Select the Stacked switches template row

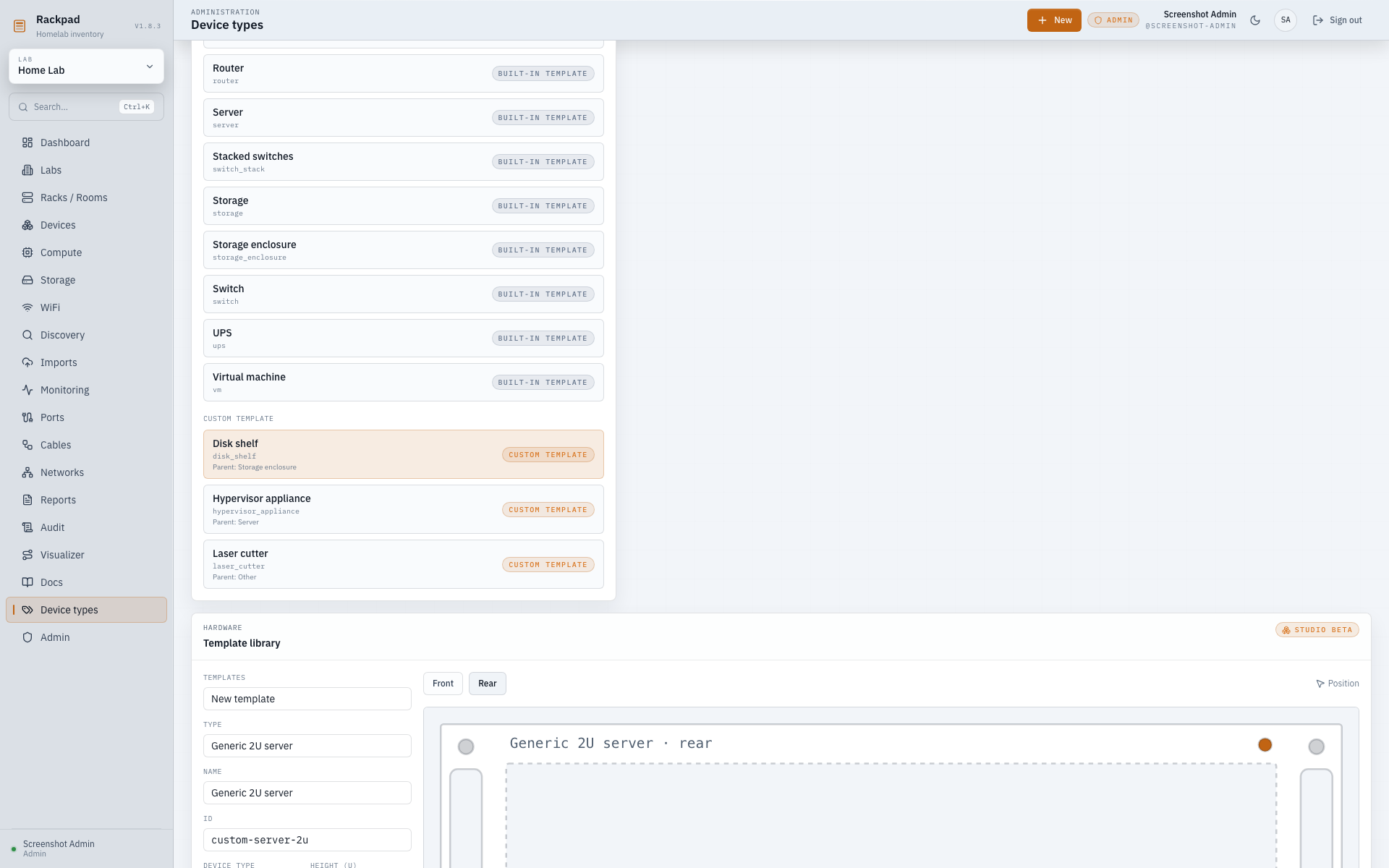tap(404, 161)
